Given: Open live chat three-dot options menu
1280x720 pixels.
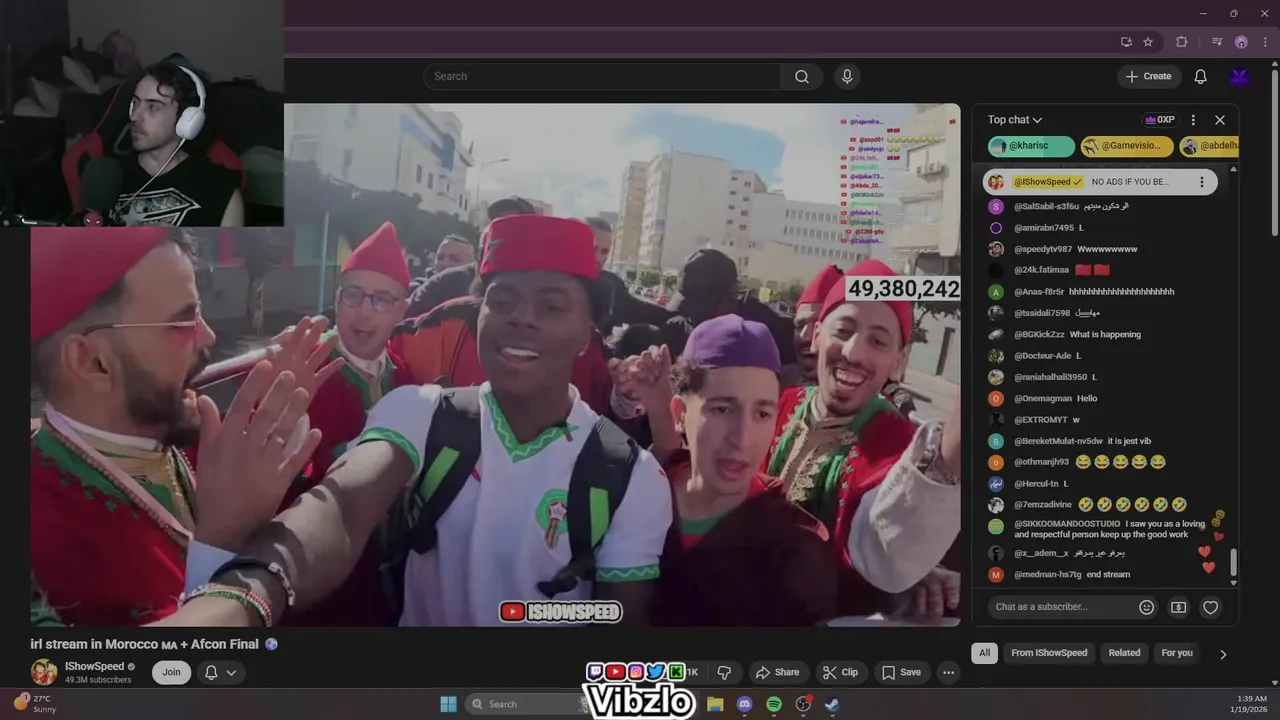Looking at the screenshot, I should coord(1193,120).
